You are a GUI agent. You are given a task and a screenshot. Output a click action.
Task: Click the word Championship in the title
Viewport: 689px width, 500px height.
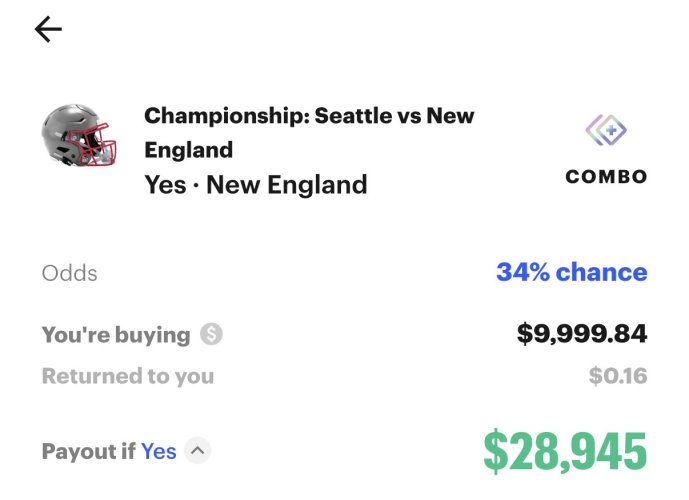tap(224, 115)
